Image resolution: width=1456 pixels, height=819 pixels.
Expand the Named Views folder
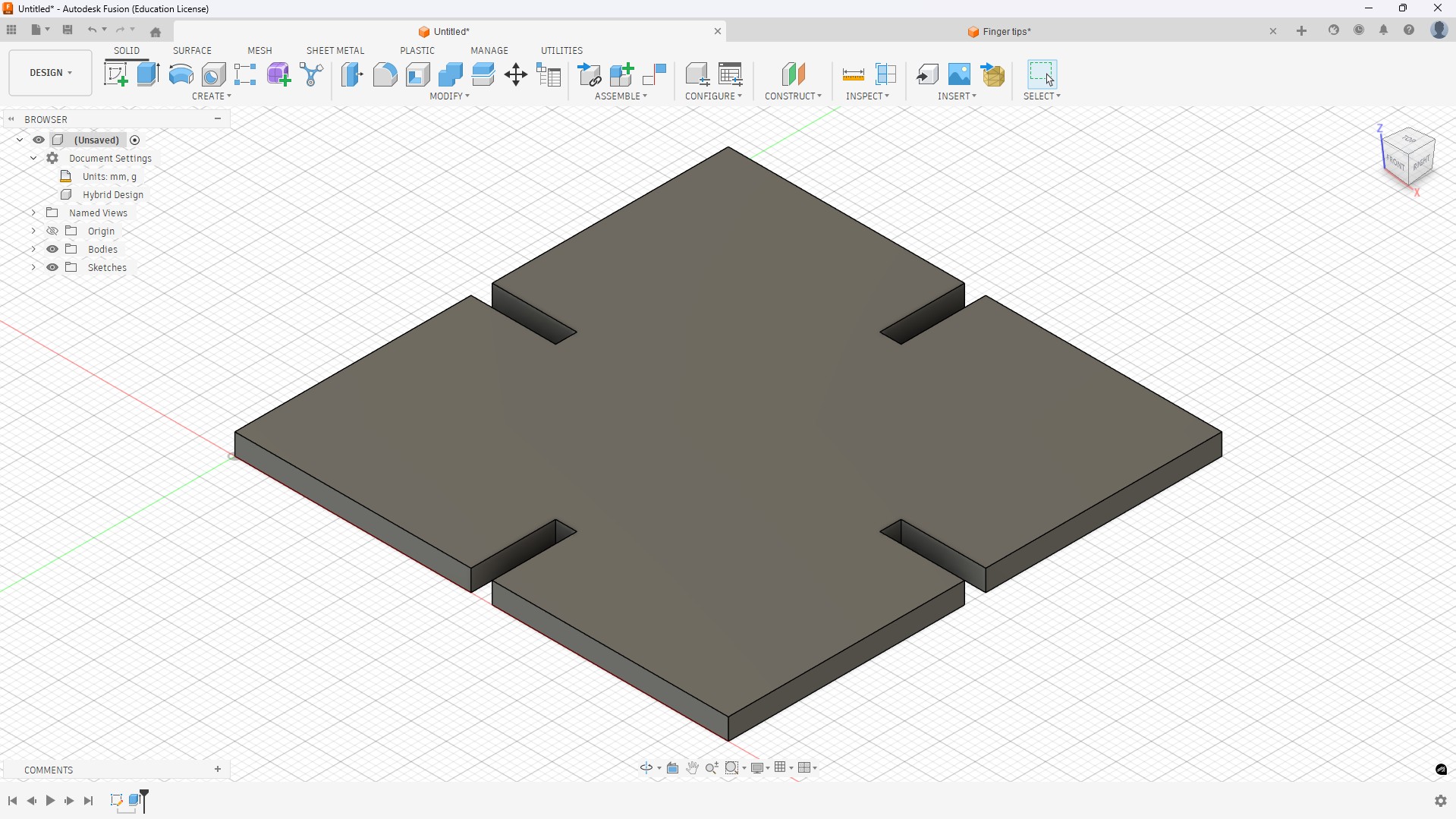[33, 213]
